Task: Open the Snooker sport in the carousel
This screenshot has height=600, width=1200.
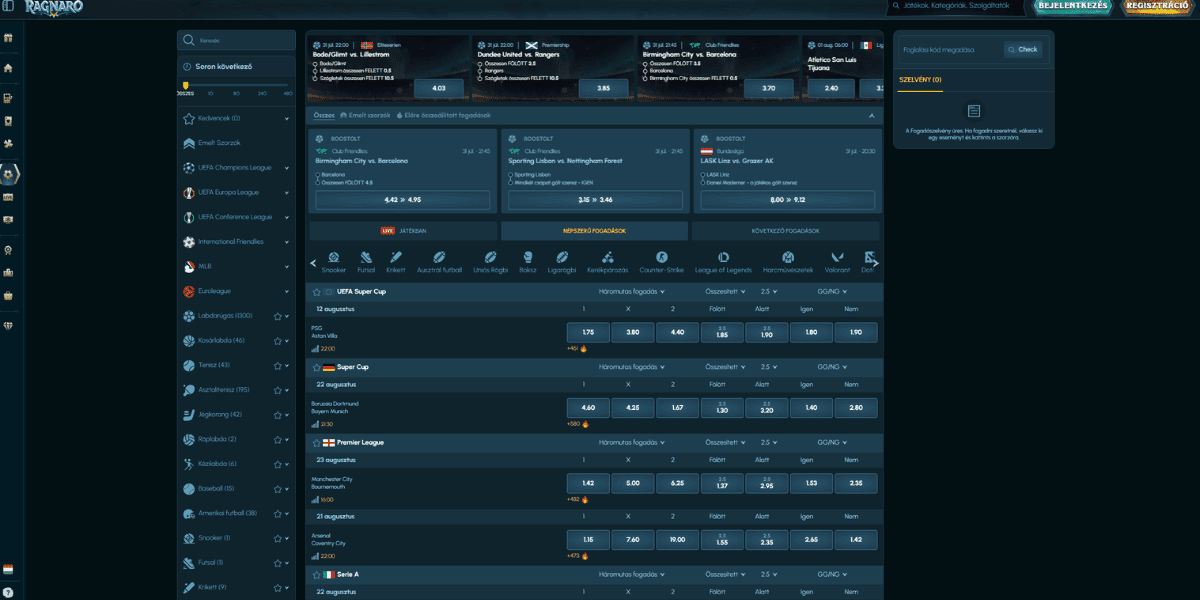Action: [x=333, y=262]
